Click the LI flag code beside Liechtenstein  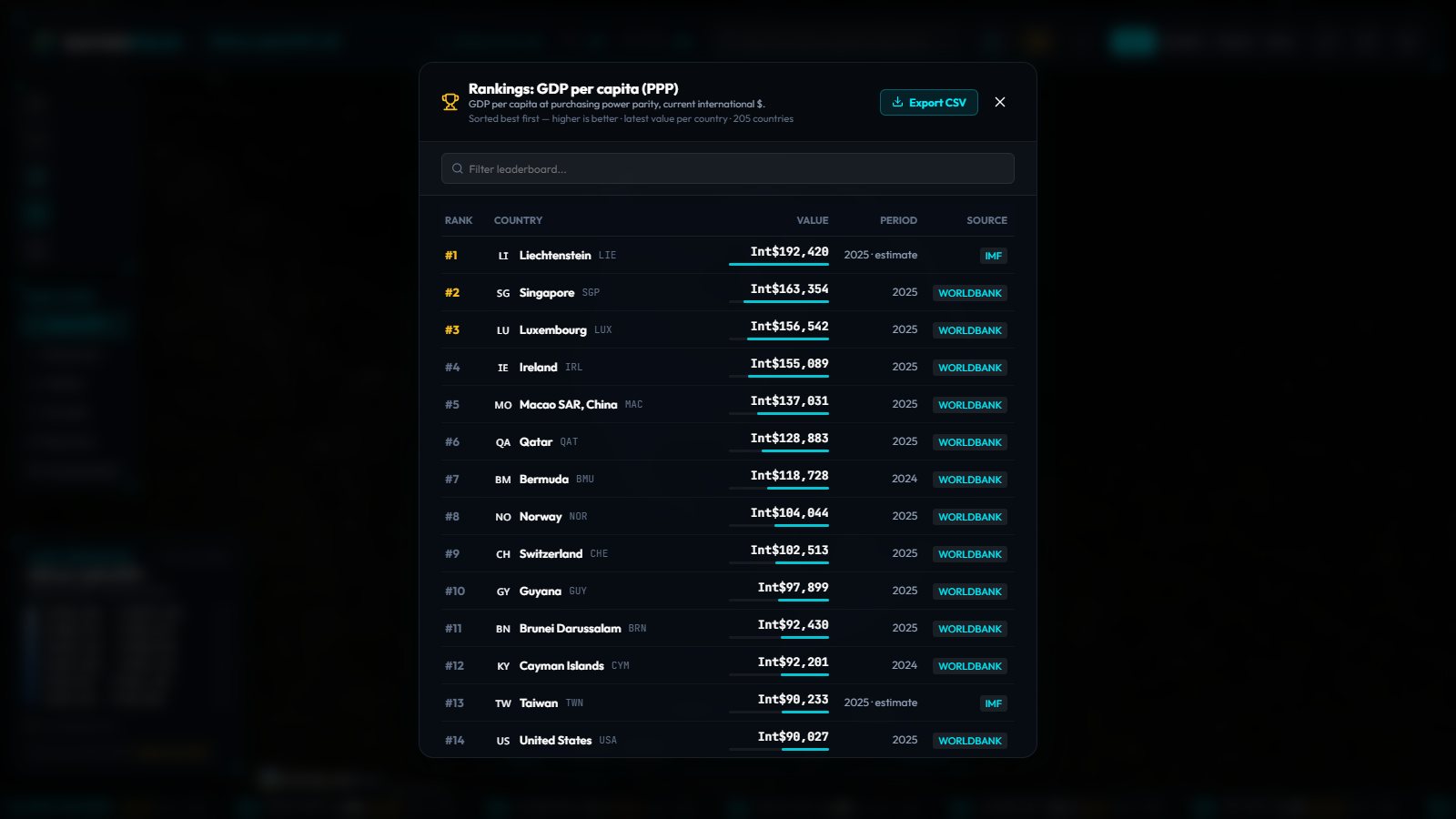pos(503,256)
